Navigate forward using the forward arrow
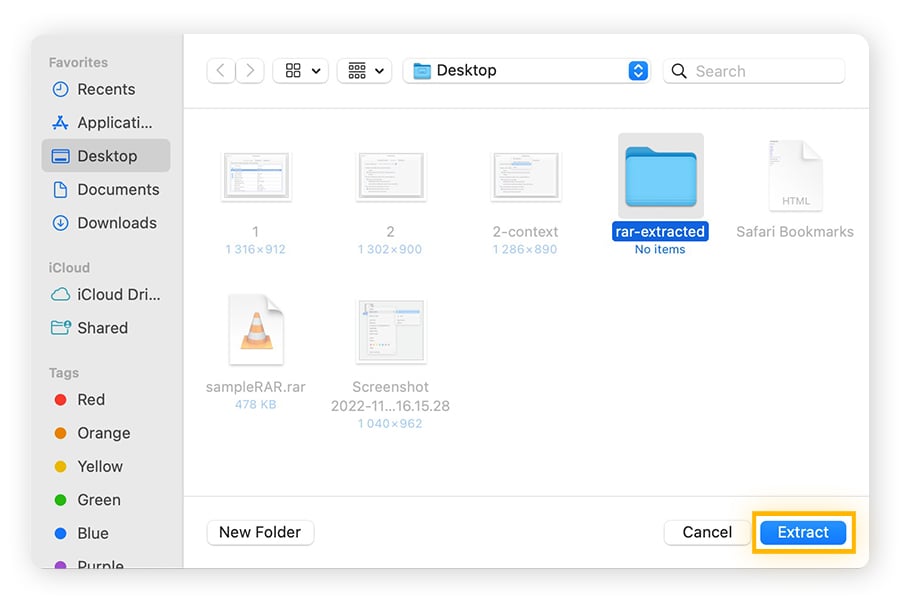 click(x=249, y=70)
